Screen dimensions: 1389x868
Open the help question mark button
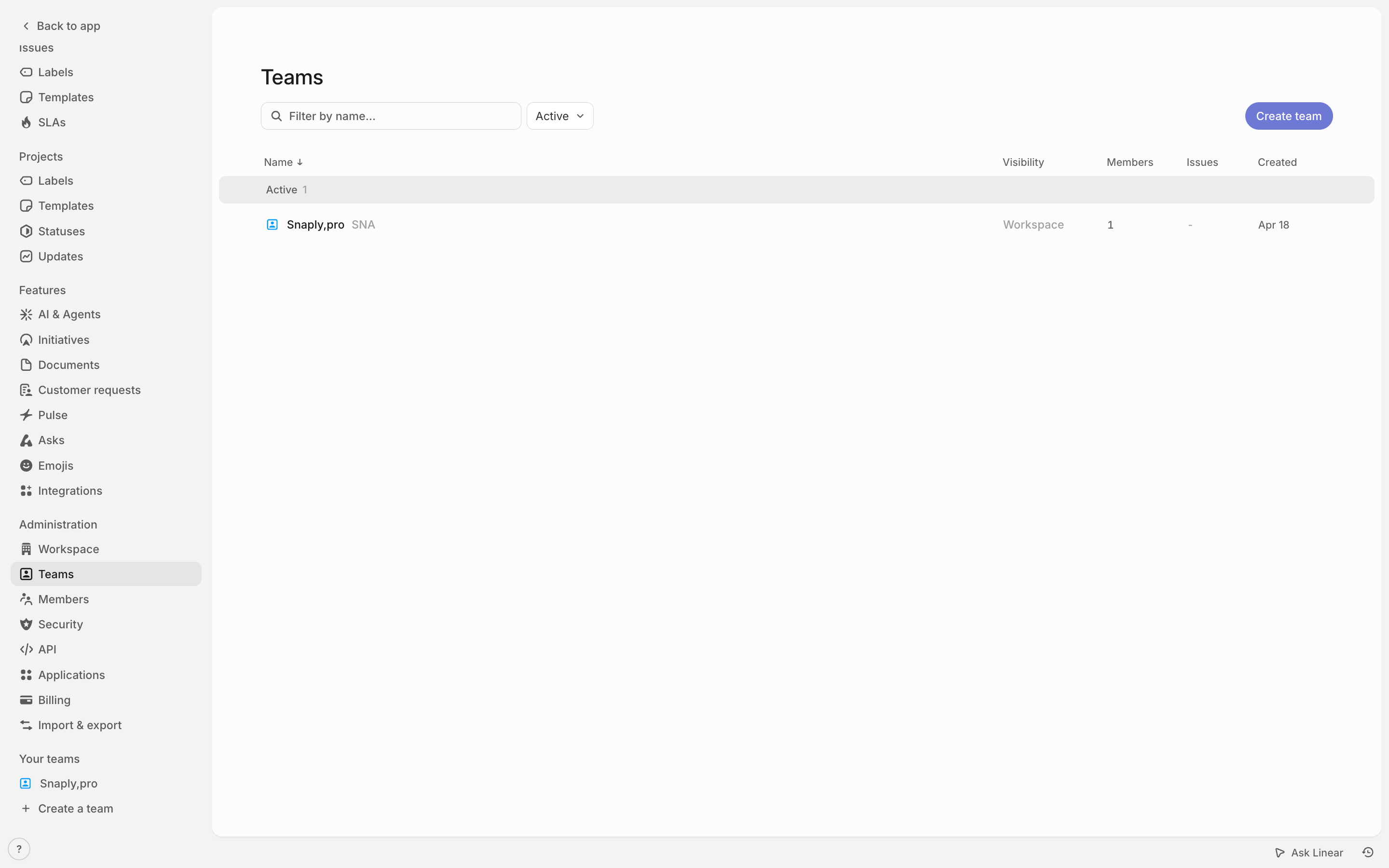click(19, 849)
